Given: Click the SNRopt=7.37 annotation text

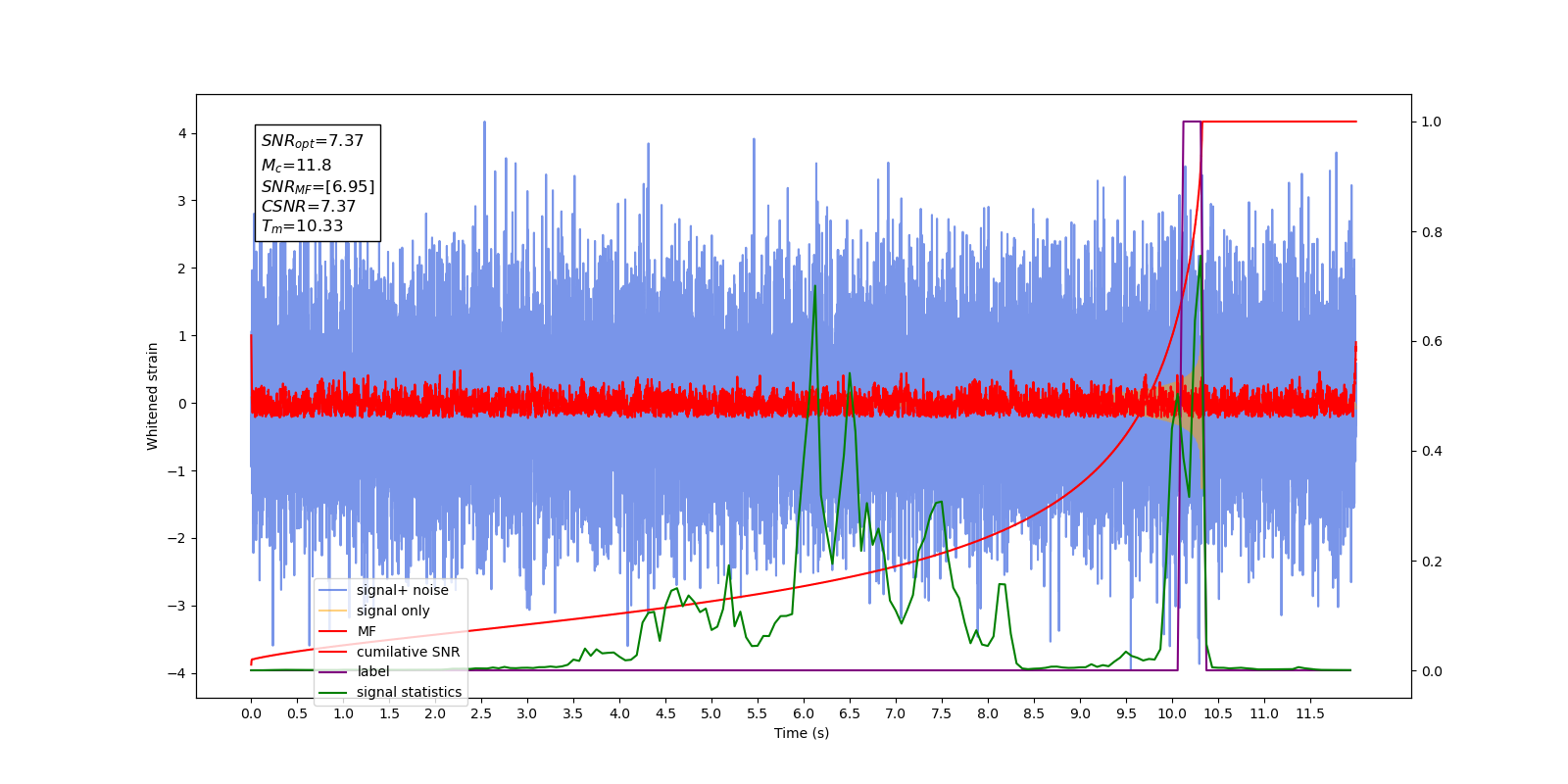Looking at the screenshot, I should pyautogui.click(x=313, y=141).
